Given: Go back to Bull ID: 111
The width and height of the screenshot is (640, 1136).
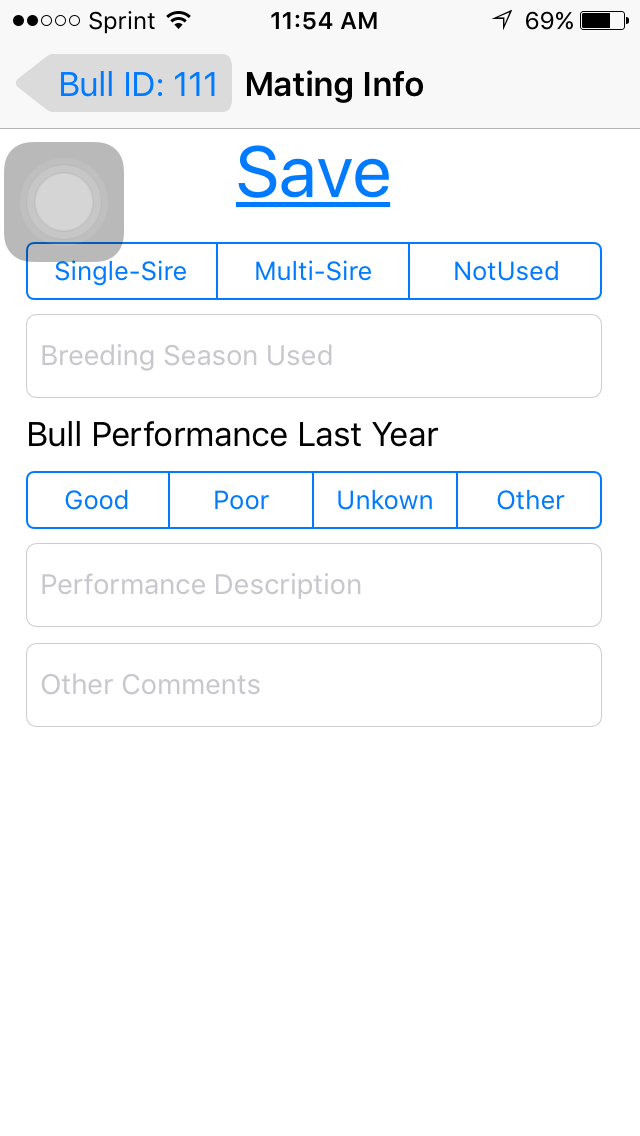Looking at the screenshot, I should click(x=127, y=84).
